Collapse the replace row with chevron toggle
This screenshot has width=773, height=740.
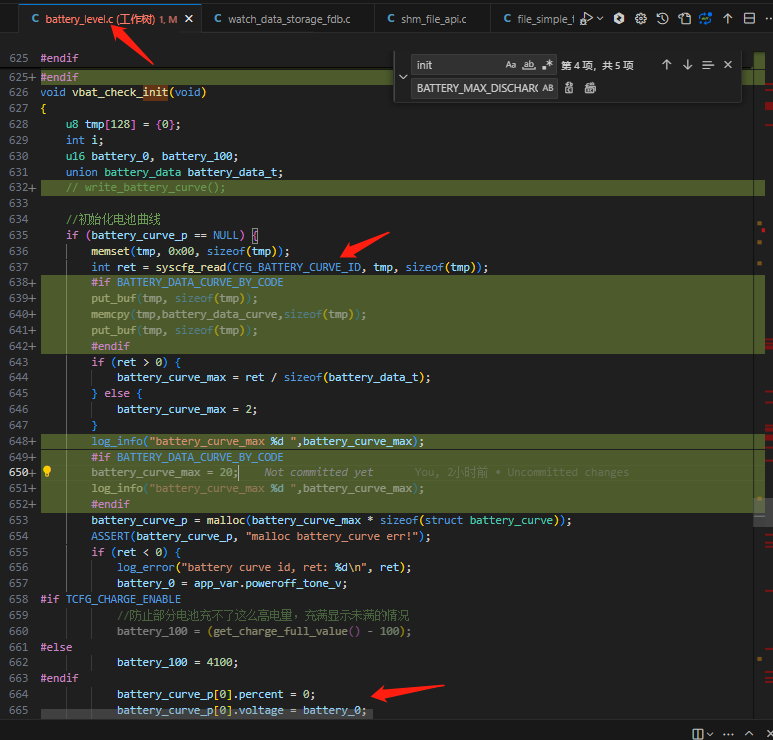click(403, 77)
